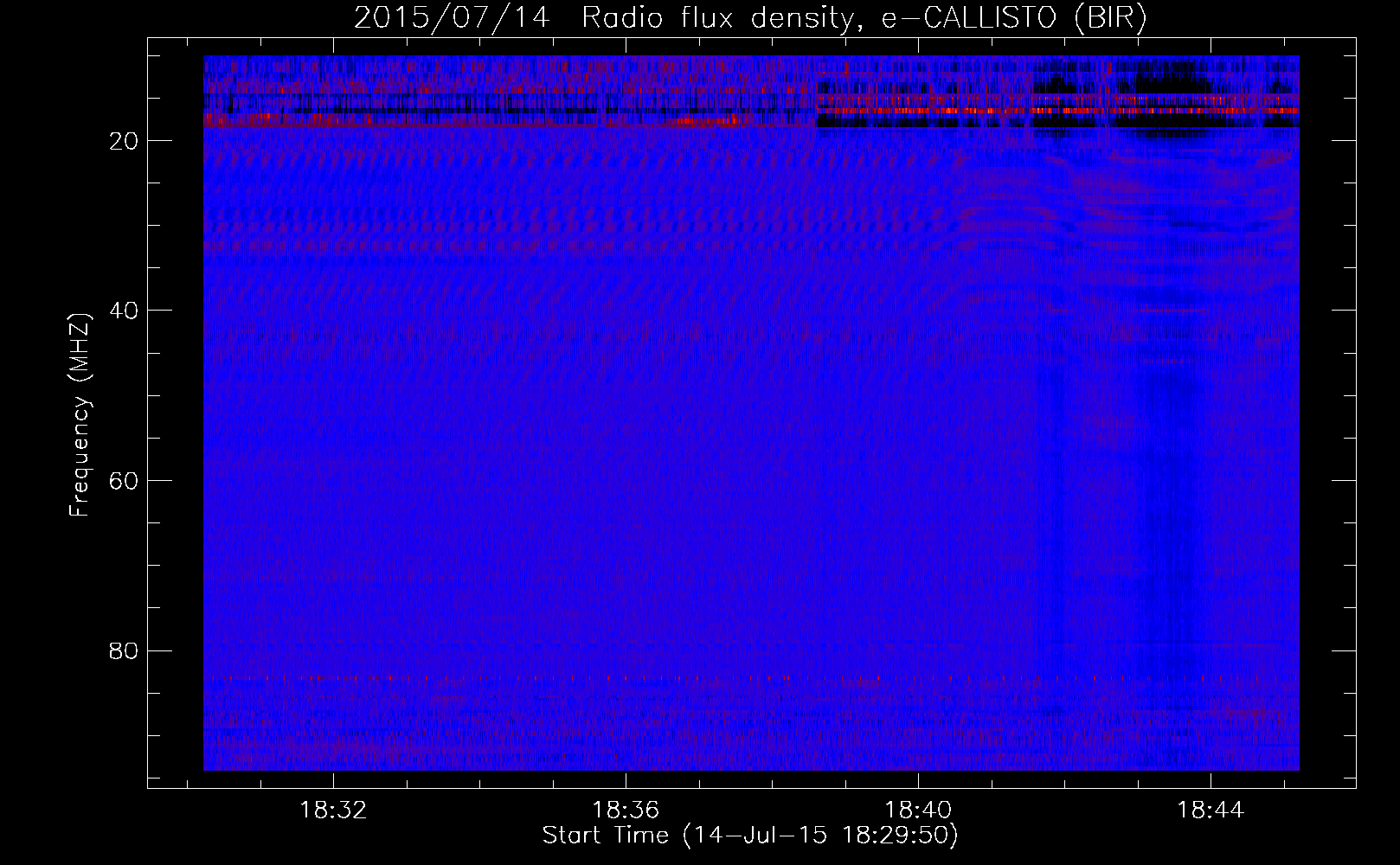Click the 'Frequency (MHZ)' axis label
Image resolution: width=1400 pixels, height=865 pixels.
coord(80,415)
